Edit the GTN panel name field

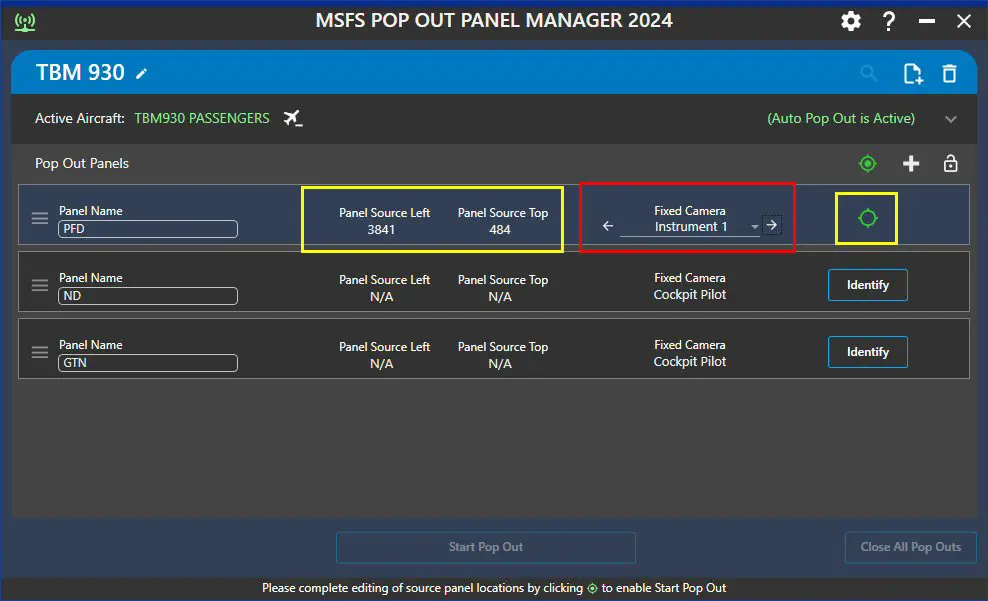point(147,362)
